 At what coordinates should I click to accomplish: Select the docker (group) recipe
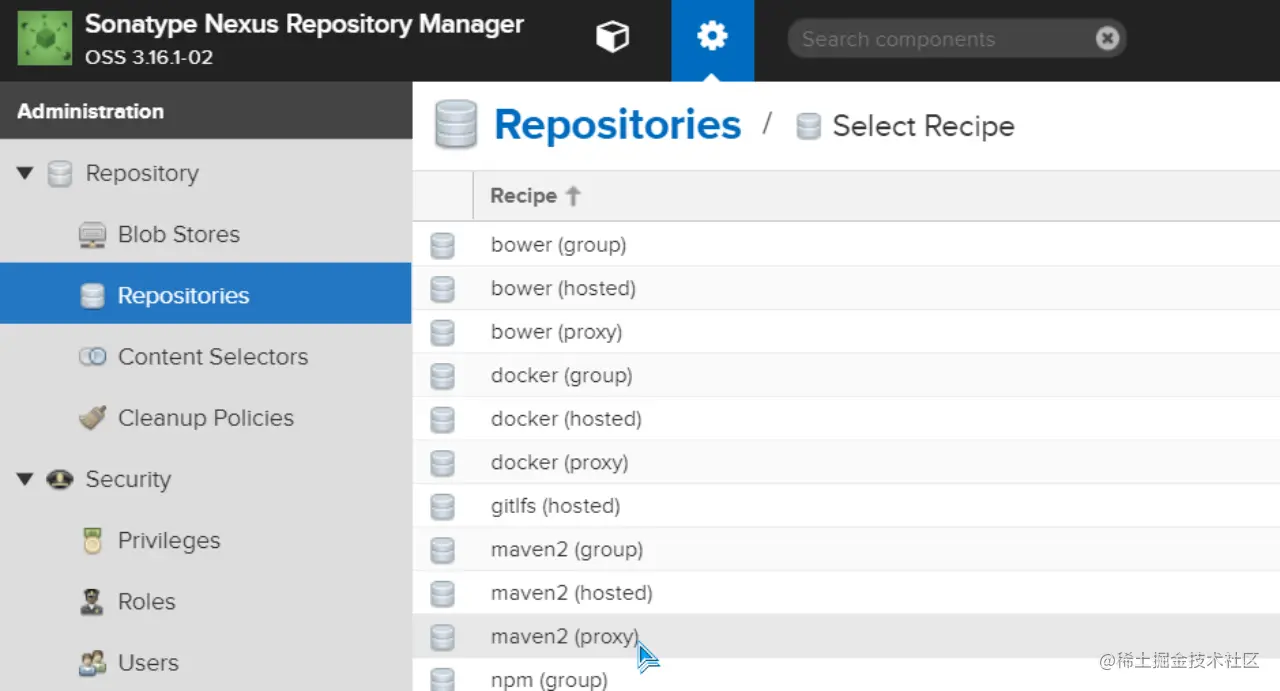coord(846,376)
